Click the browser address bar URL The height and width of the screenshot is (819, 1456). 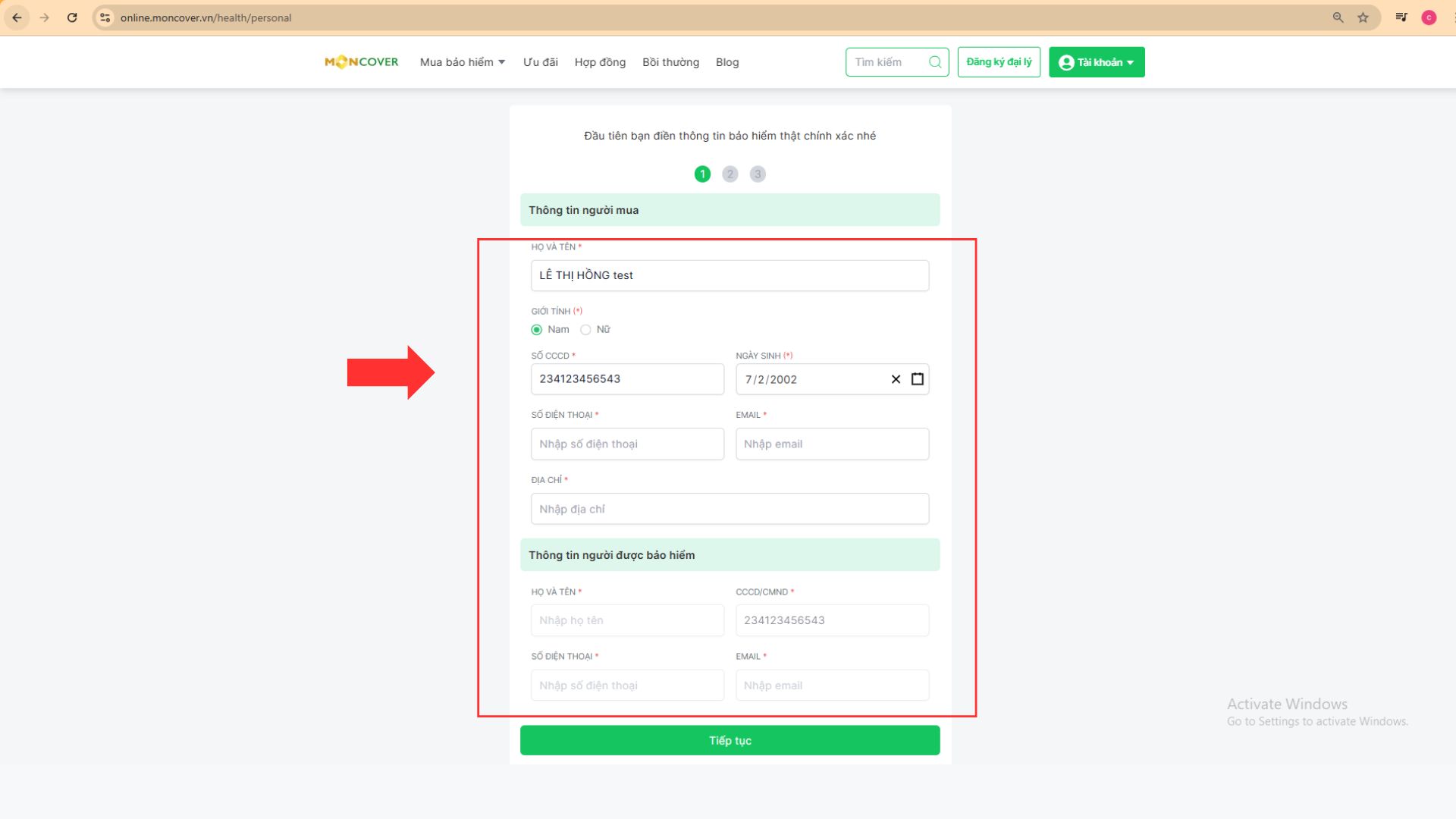tap(206, 17)
